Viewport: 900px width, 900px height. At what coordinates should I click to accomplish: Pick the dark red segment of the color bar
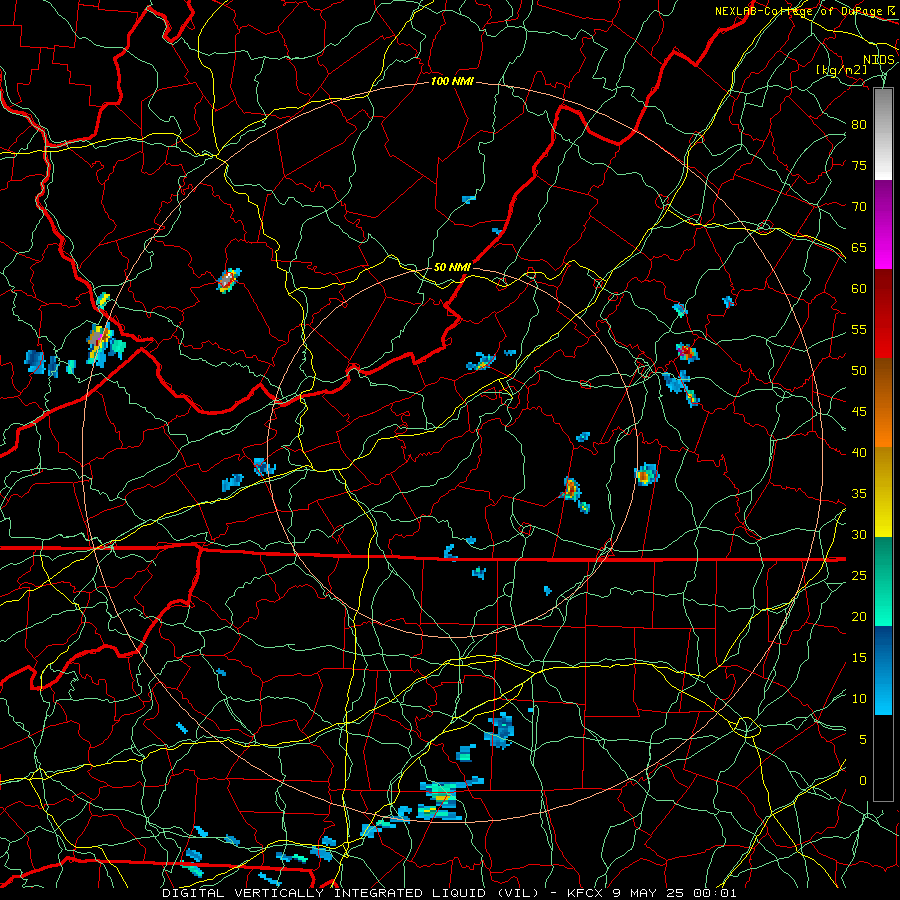pos(883,314)
